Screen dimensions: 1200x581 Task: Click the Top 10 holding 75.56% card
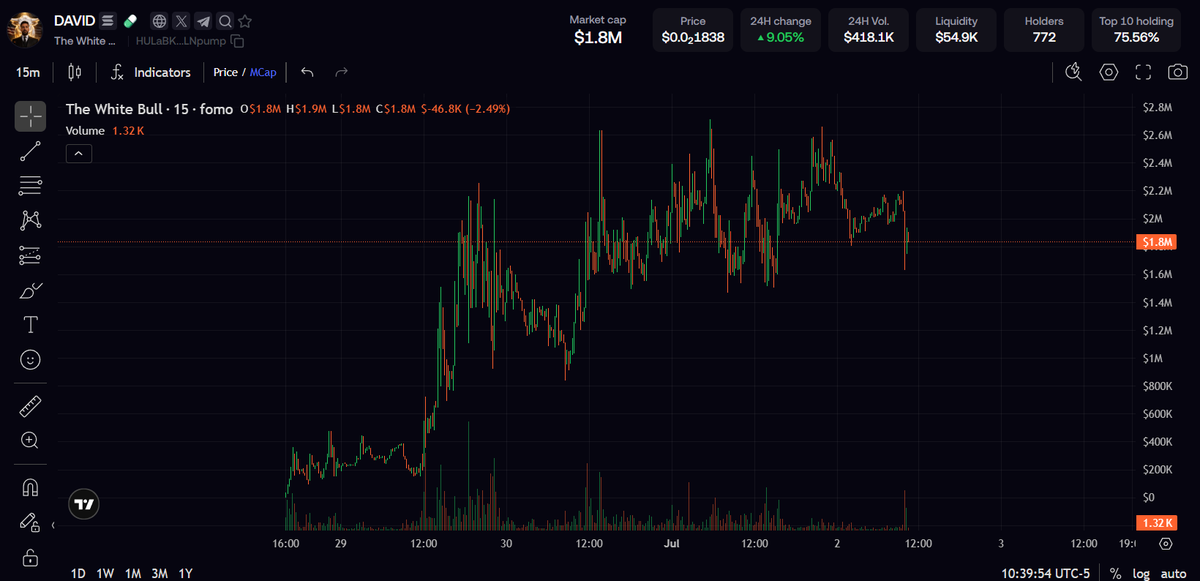click(1136, 30)
